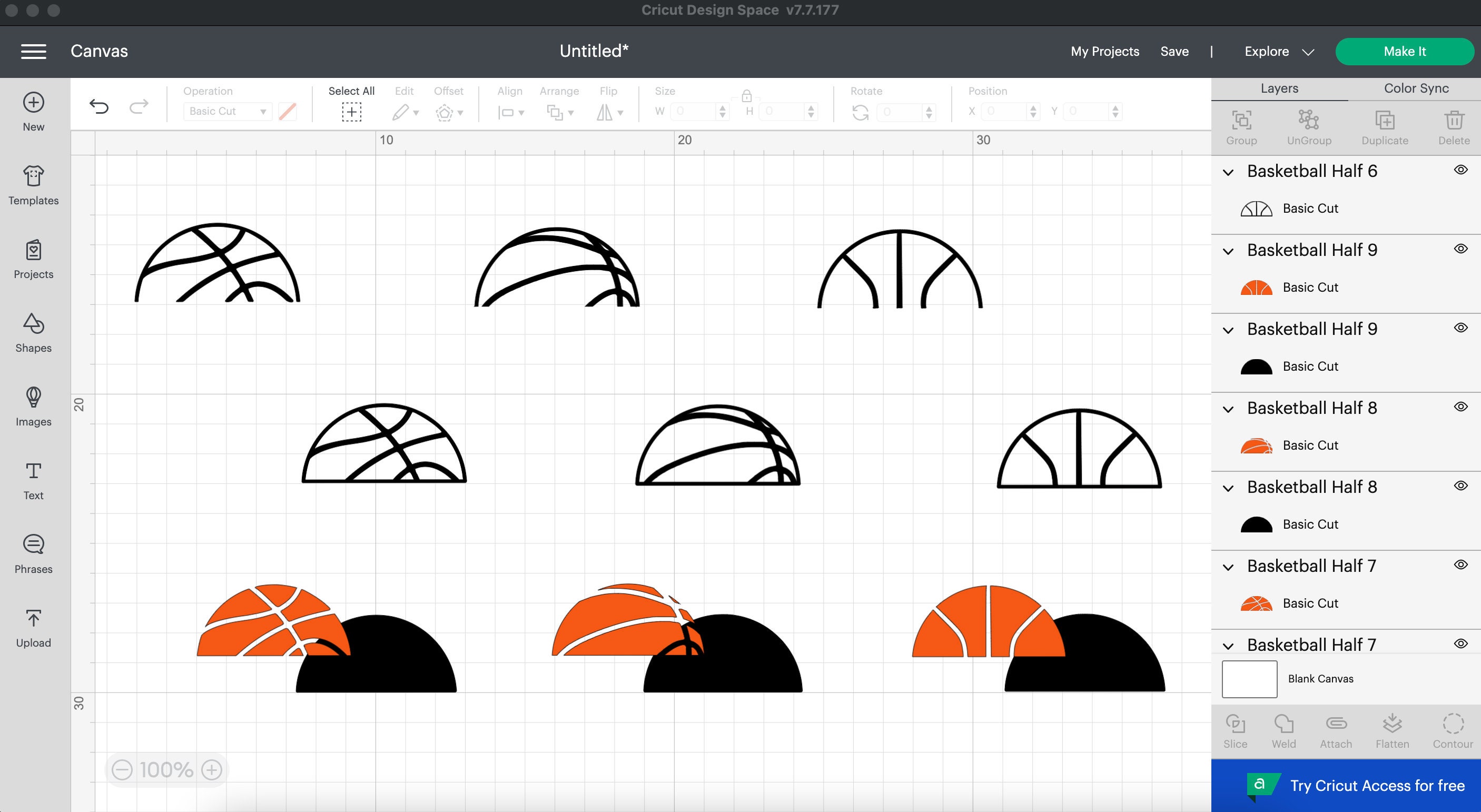Open the Shapes tool
The width and height of the screenshot is (1481, 812).
pyautogui.click(x=33, y=333)
